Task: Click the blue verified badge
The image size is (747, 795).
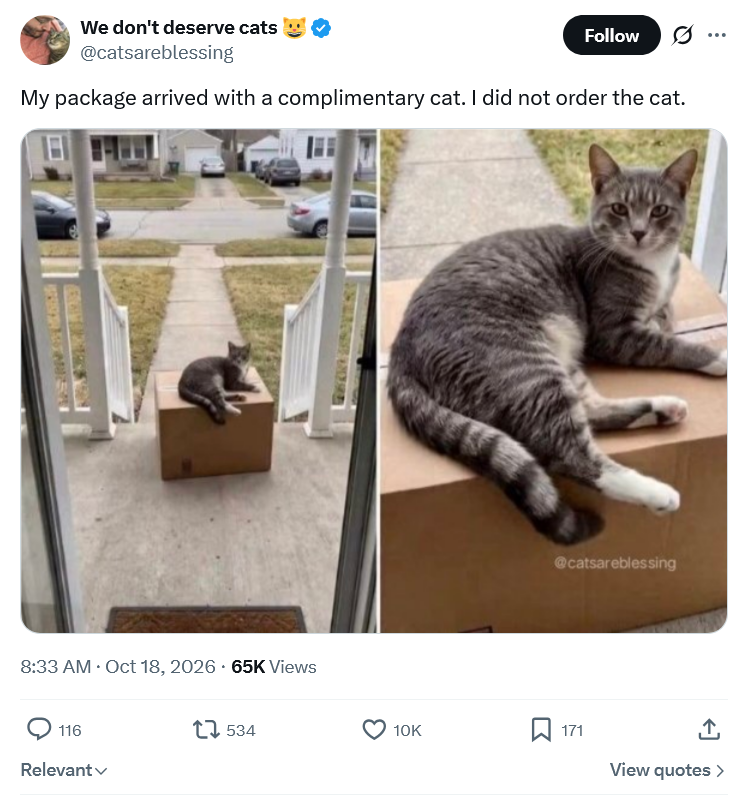Action: [x=321, y=28]
